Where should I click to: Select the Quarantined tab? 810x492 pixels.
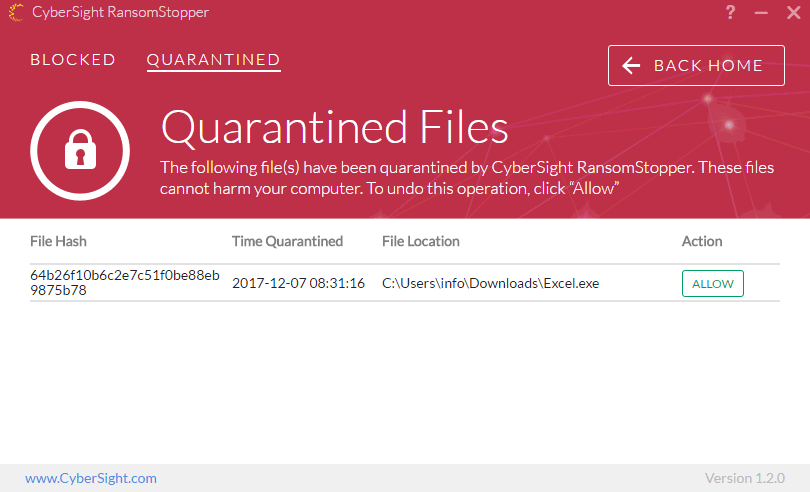tap(213, 60)
